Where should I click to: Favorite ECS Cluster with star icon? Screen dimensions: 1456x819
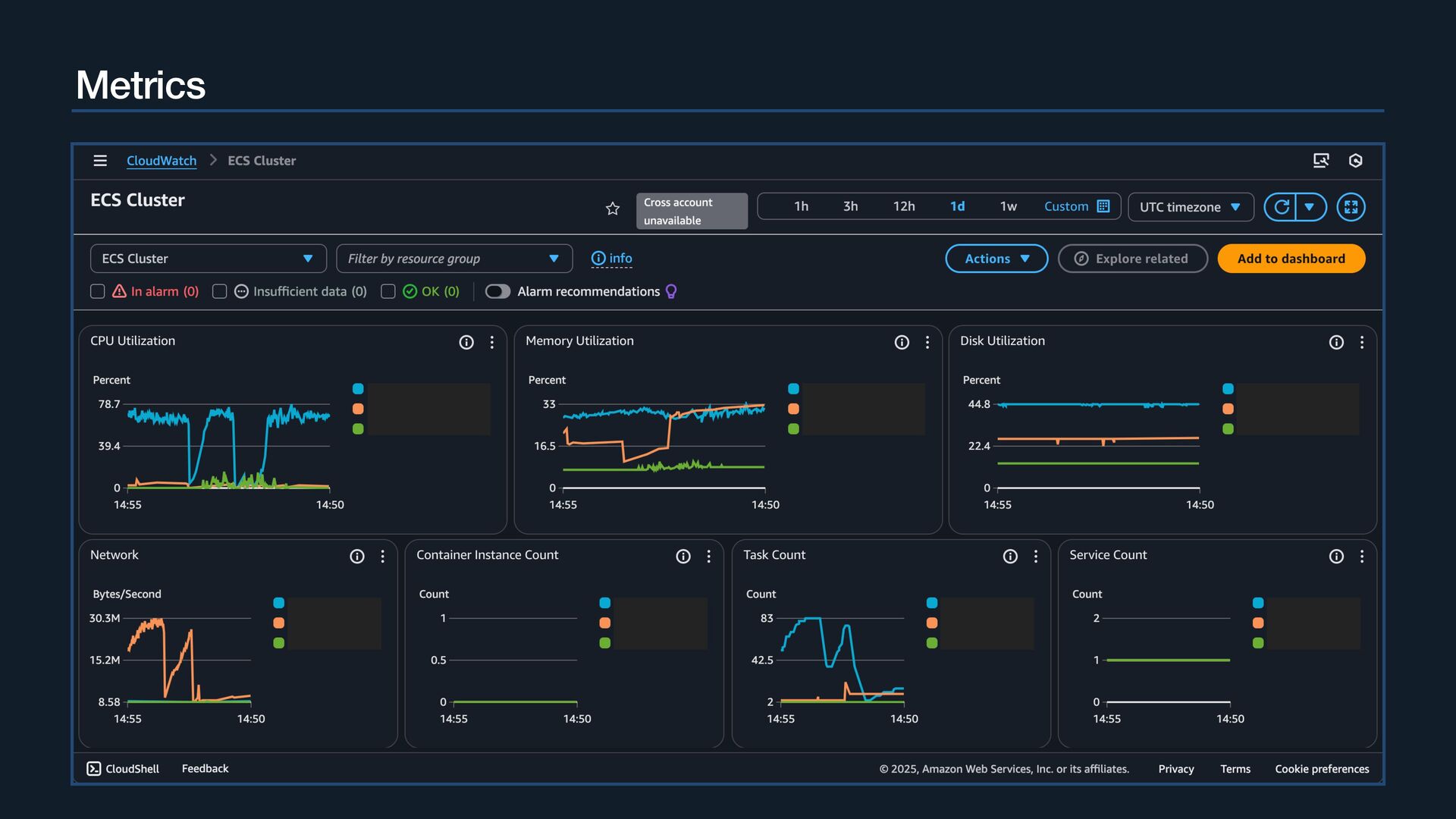pos(613,209)
